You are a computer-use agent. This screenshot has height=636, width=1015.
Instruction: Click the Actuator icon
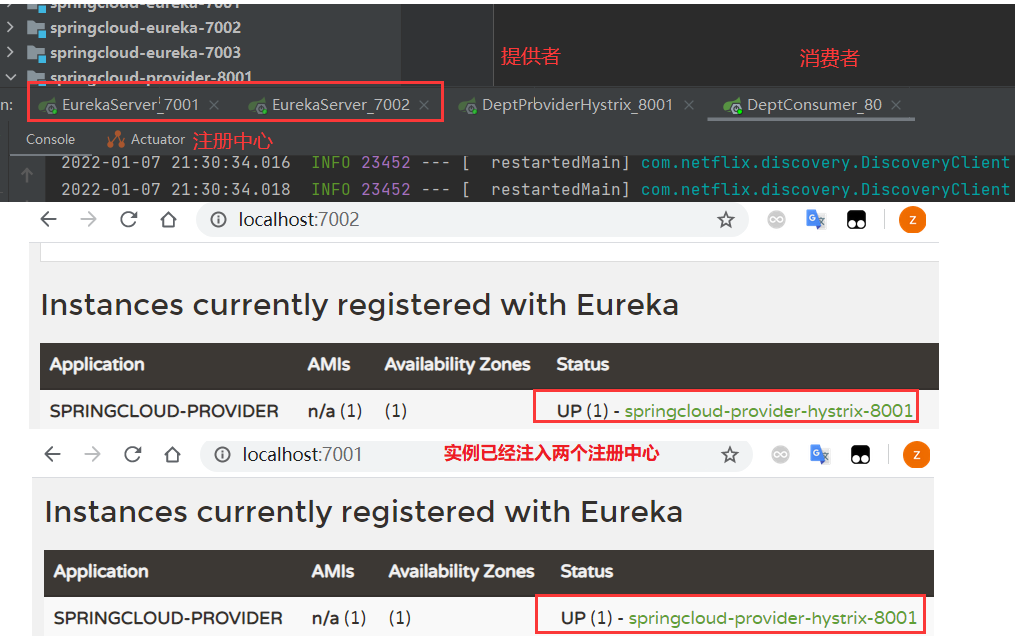pos(116,139)
